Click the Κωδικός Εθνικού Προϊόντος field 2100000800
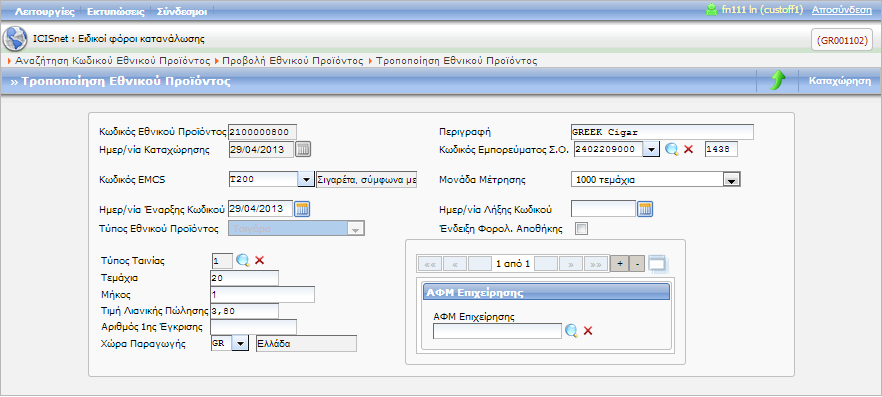This screenshot has height=397, width=882. pyautogui.click(x=262, y=132)
